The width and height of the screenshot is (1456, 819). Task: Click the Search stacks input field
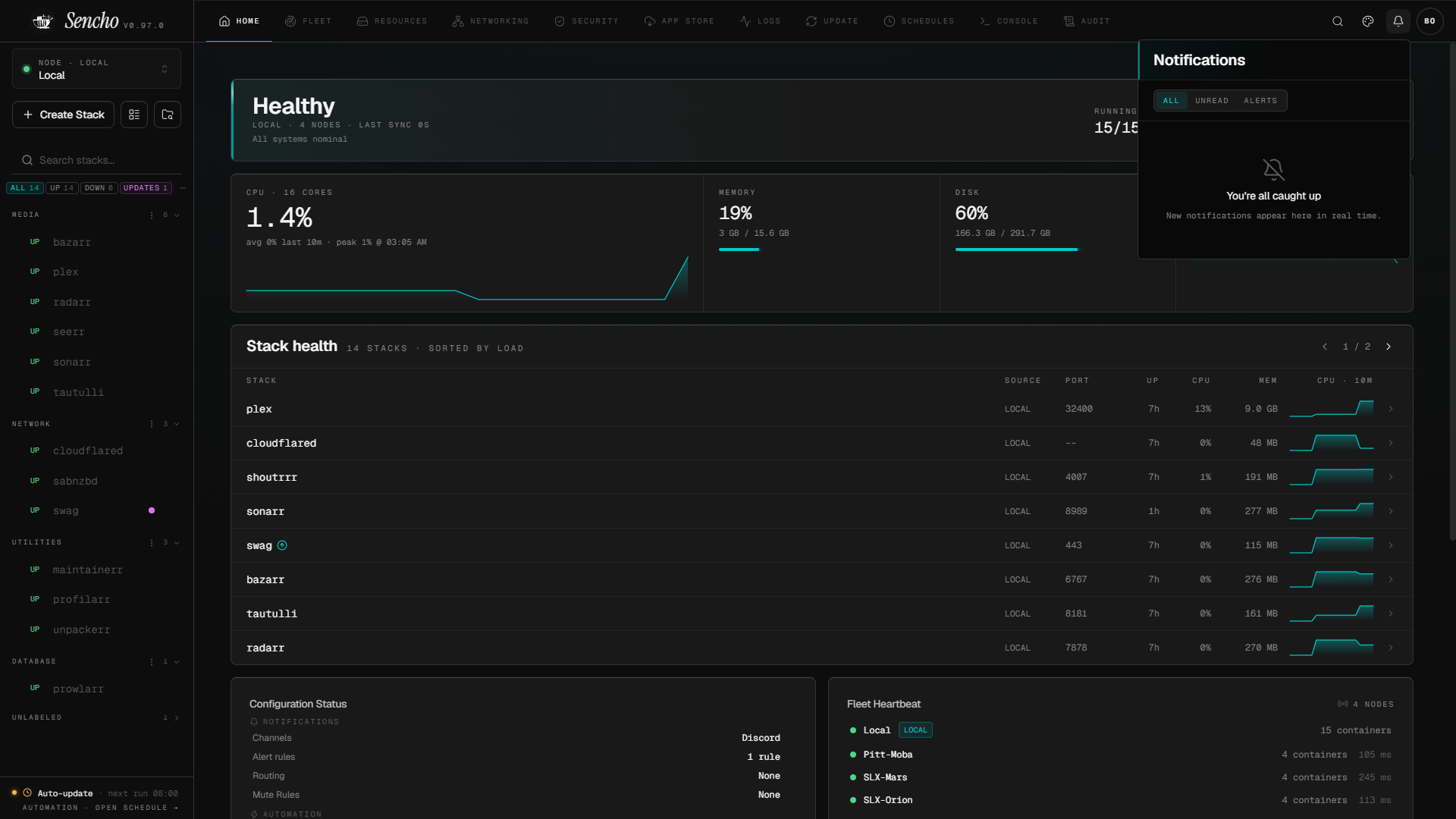point(96,160)
